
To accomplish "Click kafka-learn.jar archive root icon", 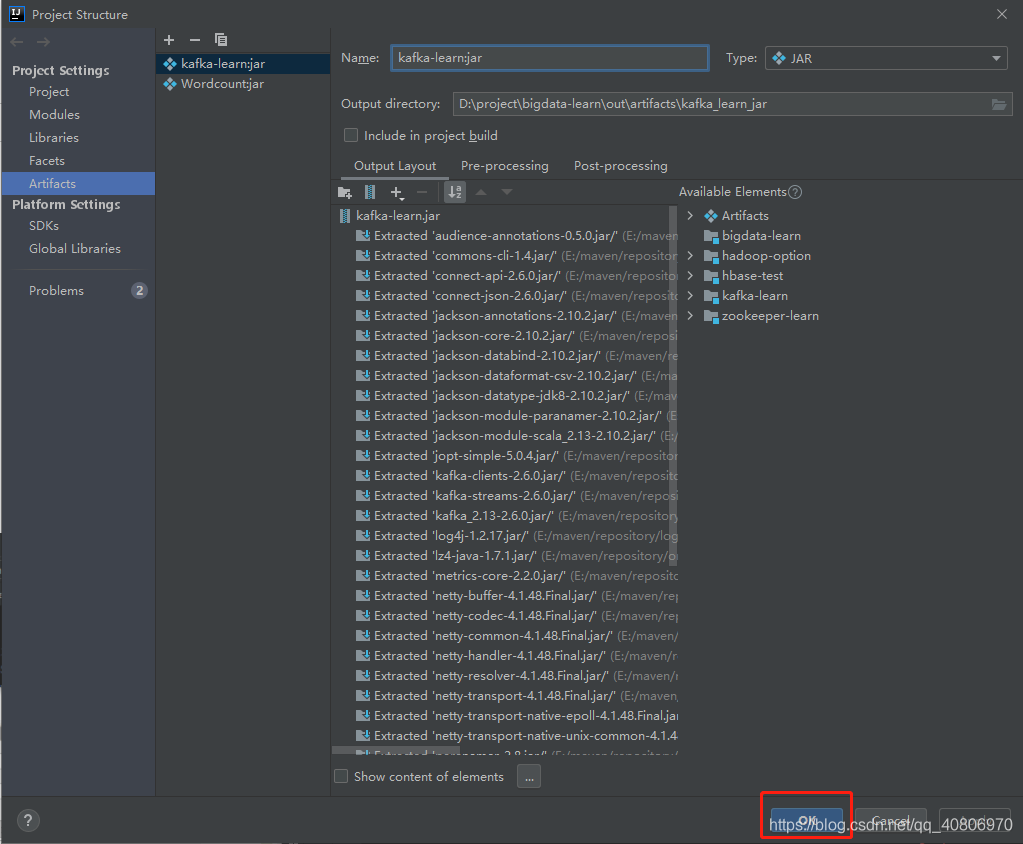I will point(344,216).
